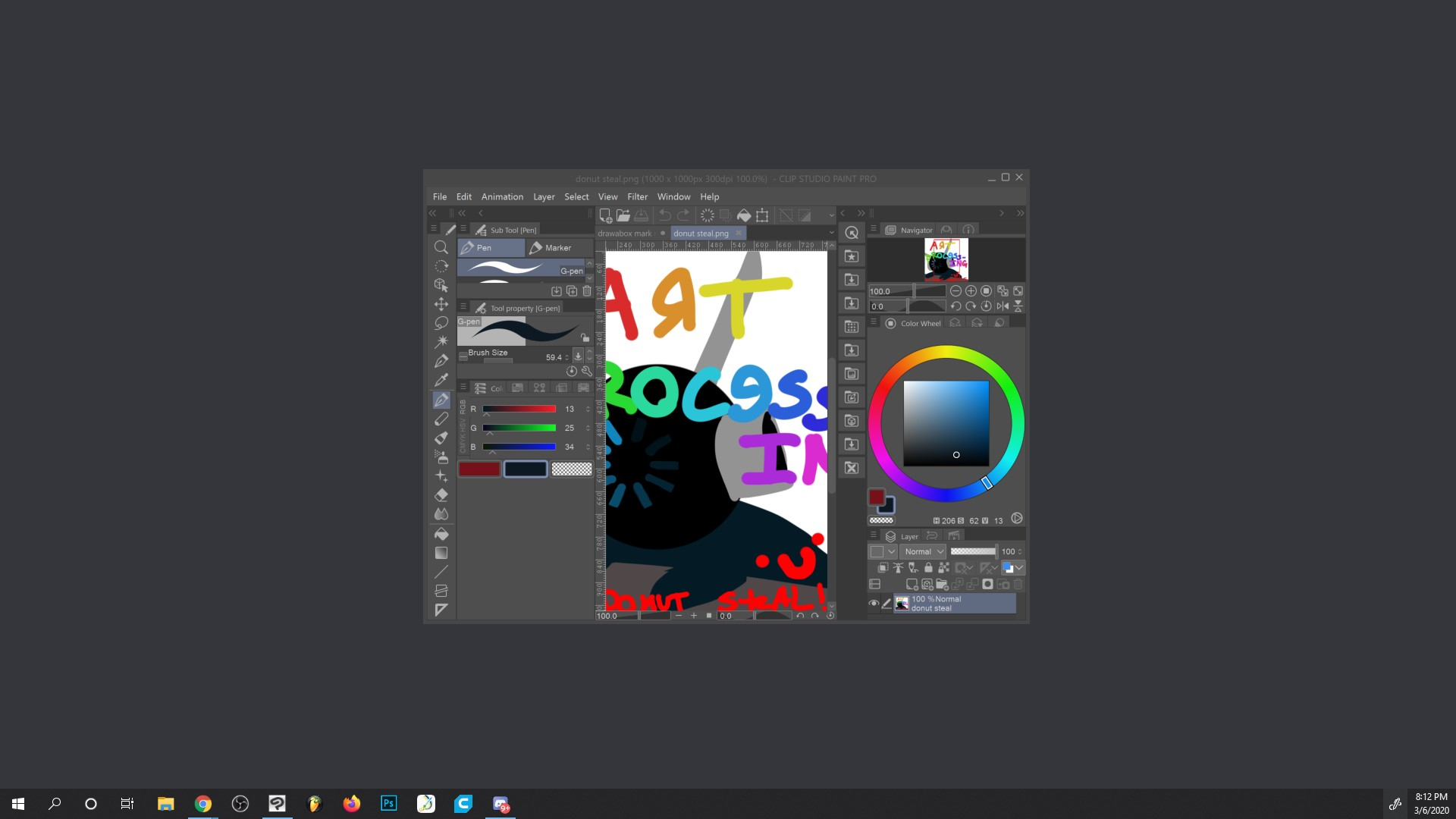Open the Animation menu
The height and width of the screenshot is (819, 1456).
click(502, 196)
